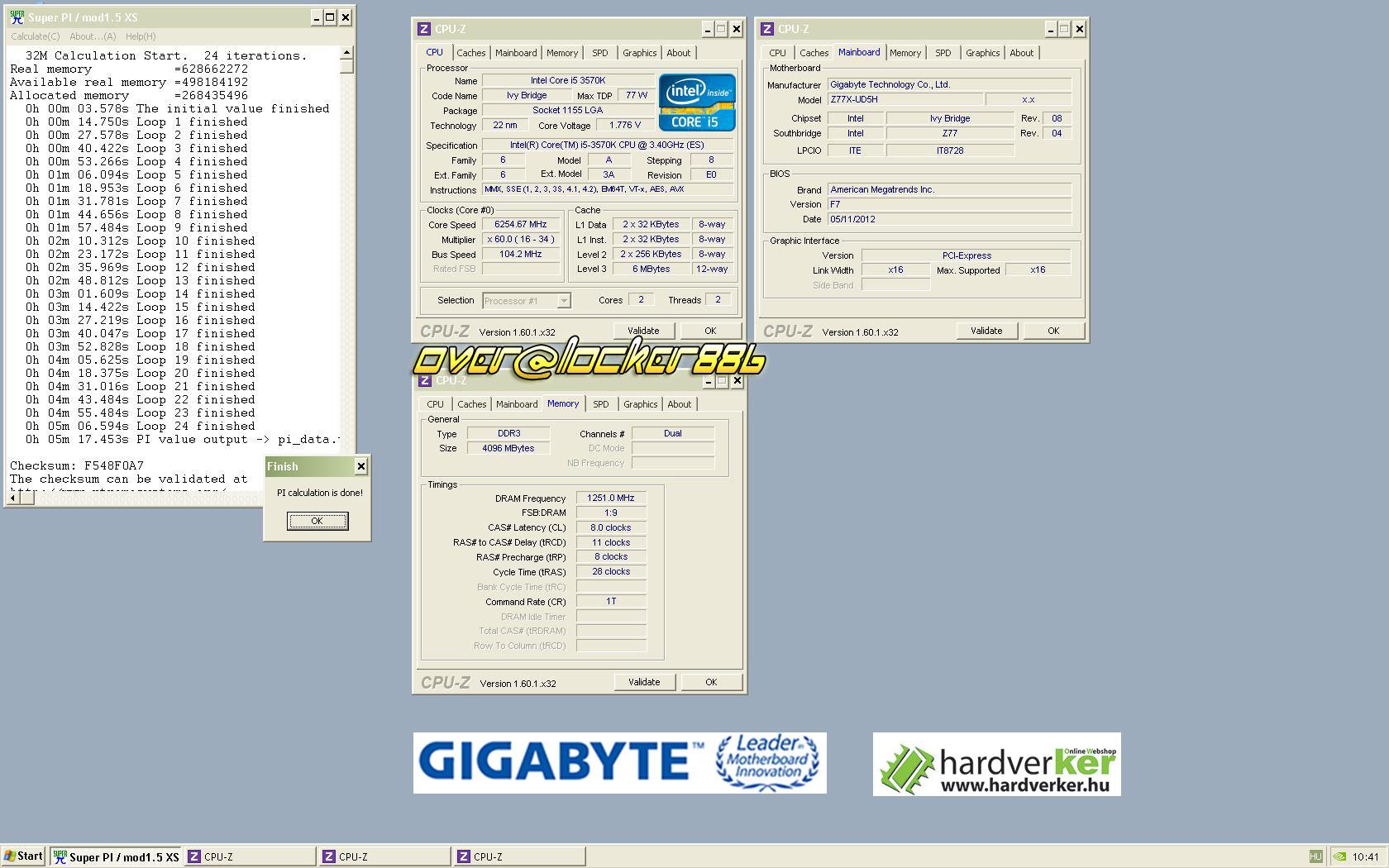Click Validate in the Mainboard CPU-Z window
Image resolution: width=1389 pixels, height=868 pixels.
tap(986, 331)
